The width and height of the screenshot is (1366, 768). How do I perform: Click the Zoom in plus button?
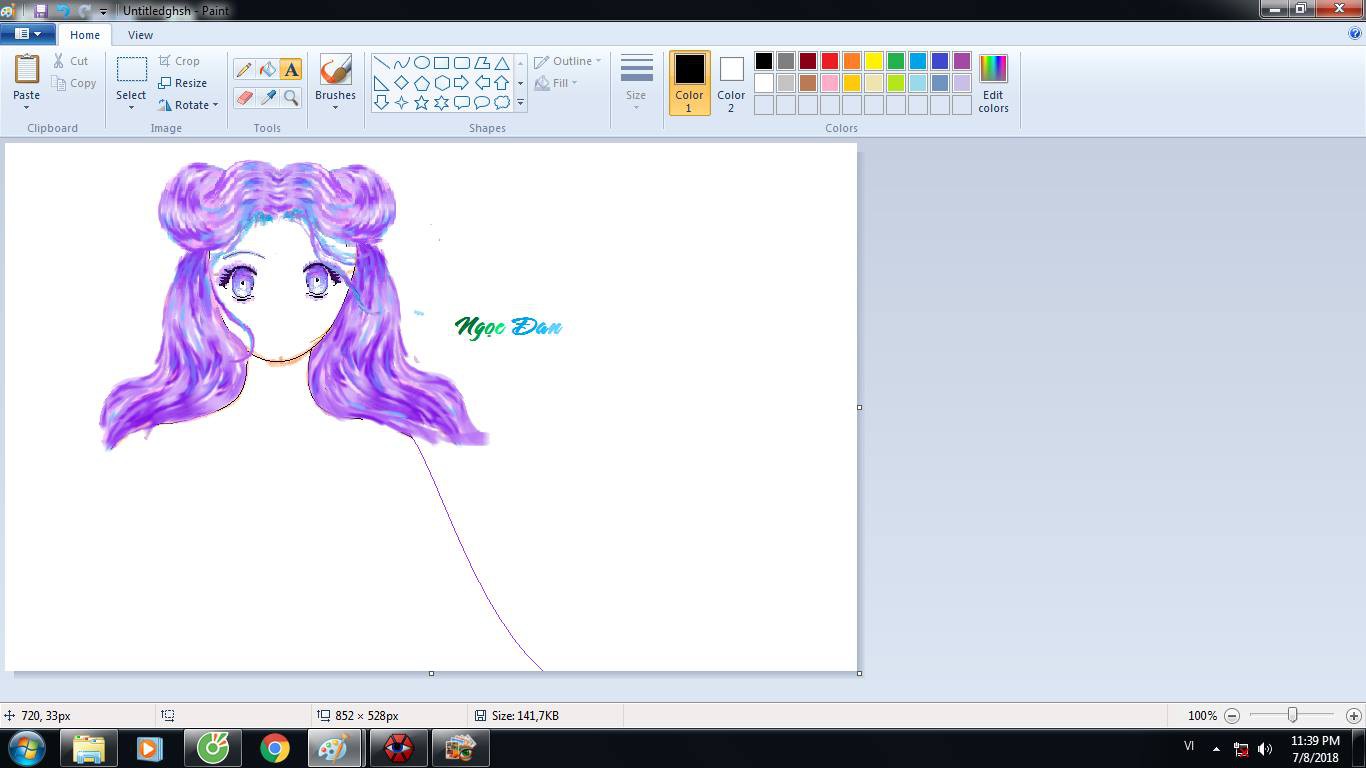(x=1353, y=715)
